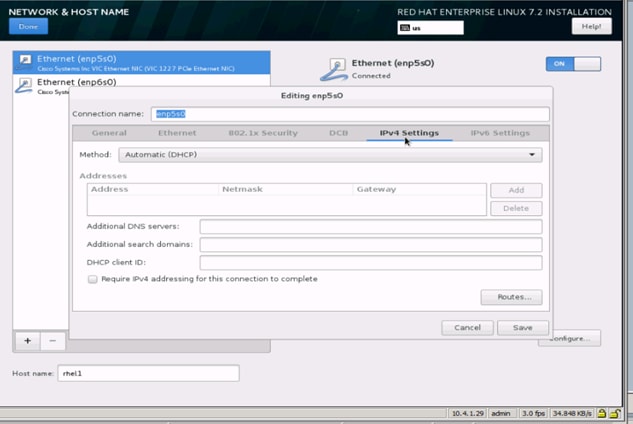The width and height of the screenshot is (633, 424).
Task: Click the Address column header
Action: (153, 189)
